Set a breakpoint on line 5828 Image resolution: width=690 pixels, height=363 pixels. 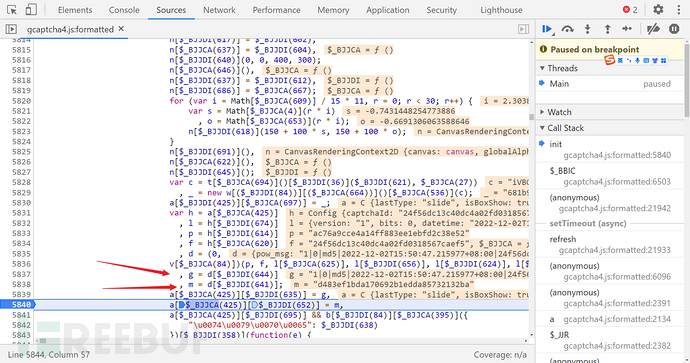pos(21,182)
